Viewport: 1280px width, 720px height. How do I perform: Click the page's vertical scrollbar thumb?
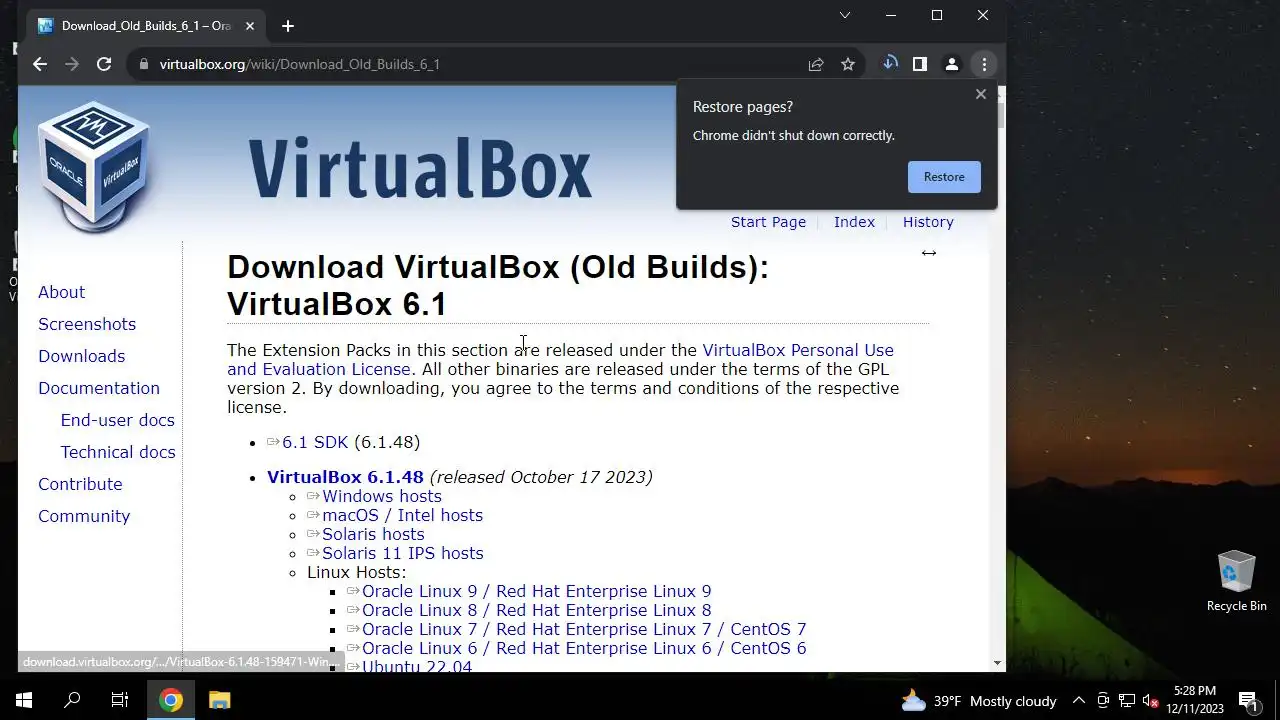[x=998, y=113]
